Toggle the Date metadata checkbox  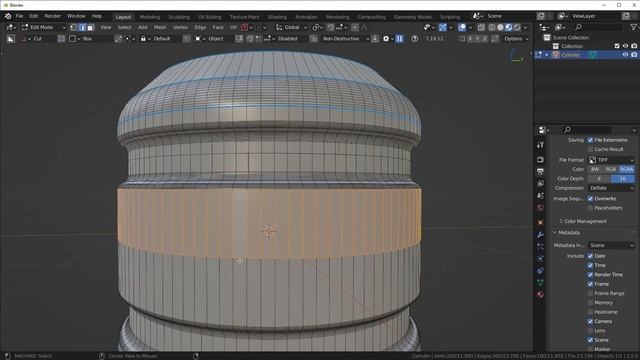pos(590,256)
